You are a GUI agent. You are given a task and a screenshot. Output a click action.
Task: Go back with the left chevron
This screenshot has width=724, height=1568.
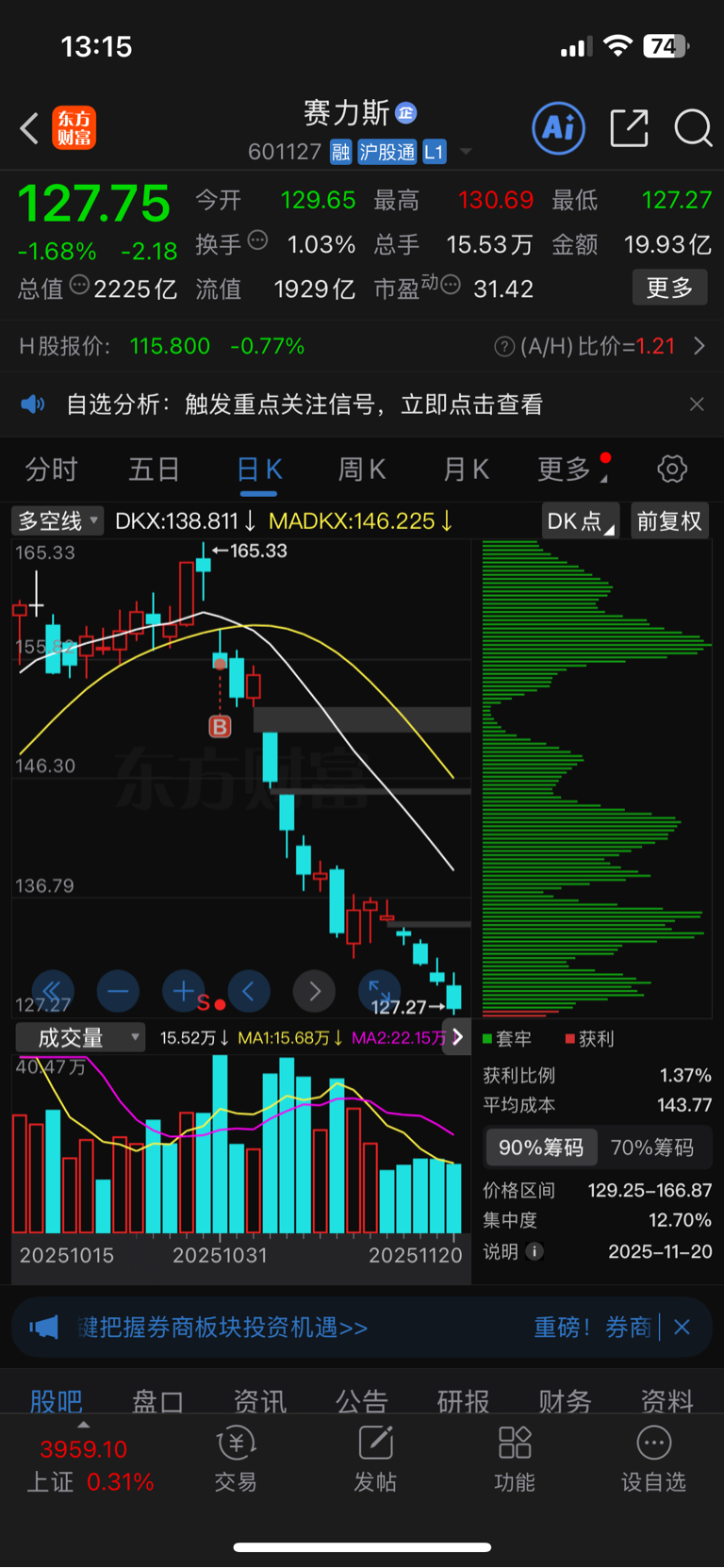click(x=29, y=128)
